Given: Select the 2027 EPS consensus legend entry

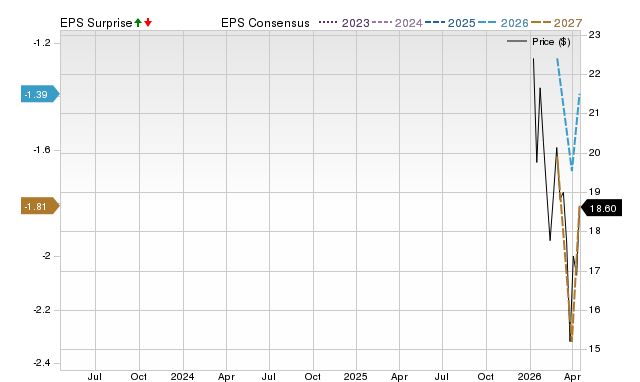Looking at the screenshot, I should (x=557, y=23).
